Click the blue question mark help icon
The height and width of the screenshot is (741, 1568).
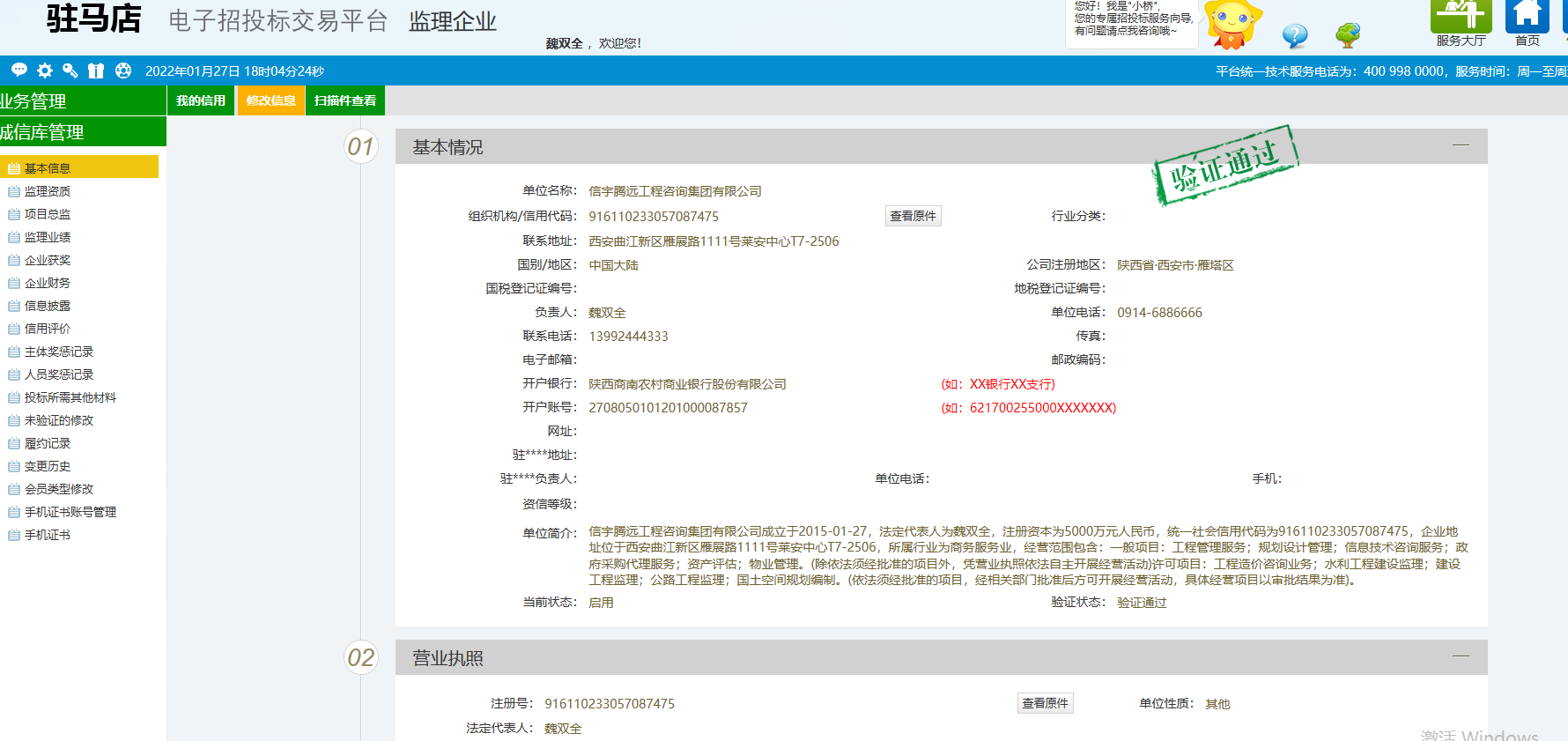pyautogui.click(x=1294, y=35)
